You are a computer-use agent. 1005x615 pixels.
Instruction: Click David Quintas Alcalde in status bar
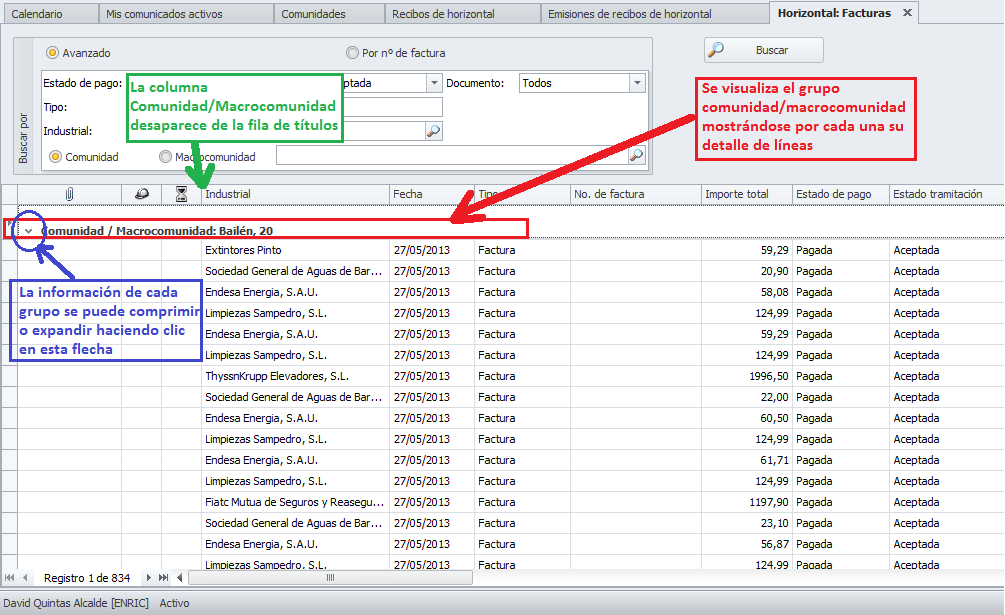76,603
